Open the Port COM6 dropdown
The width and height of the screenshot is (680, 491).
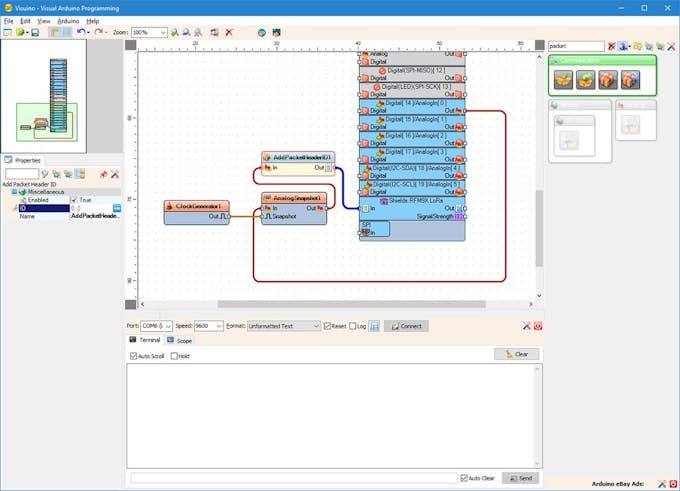click(168, 326)
